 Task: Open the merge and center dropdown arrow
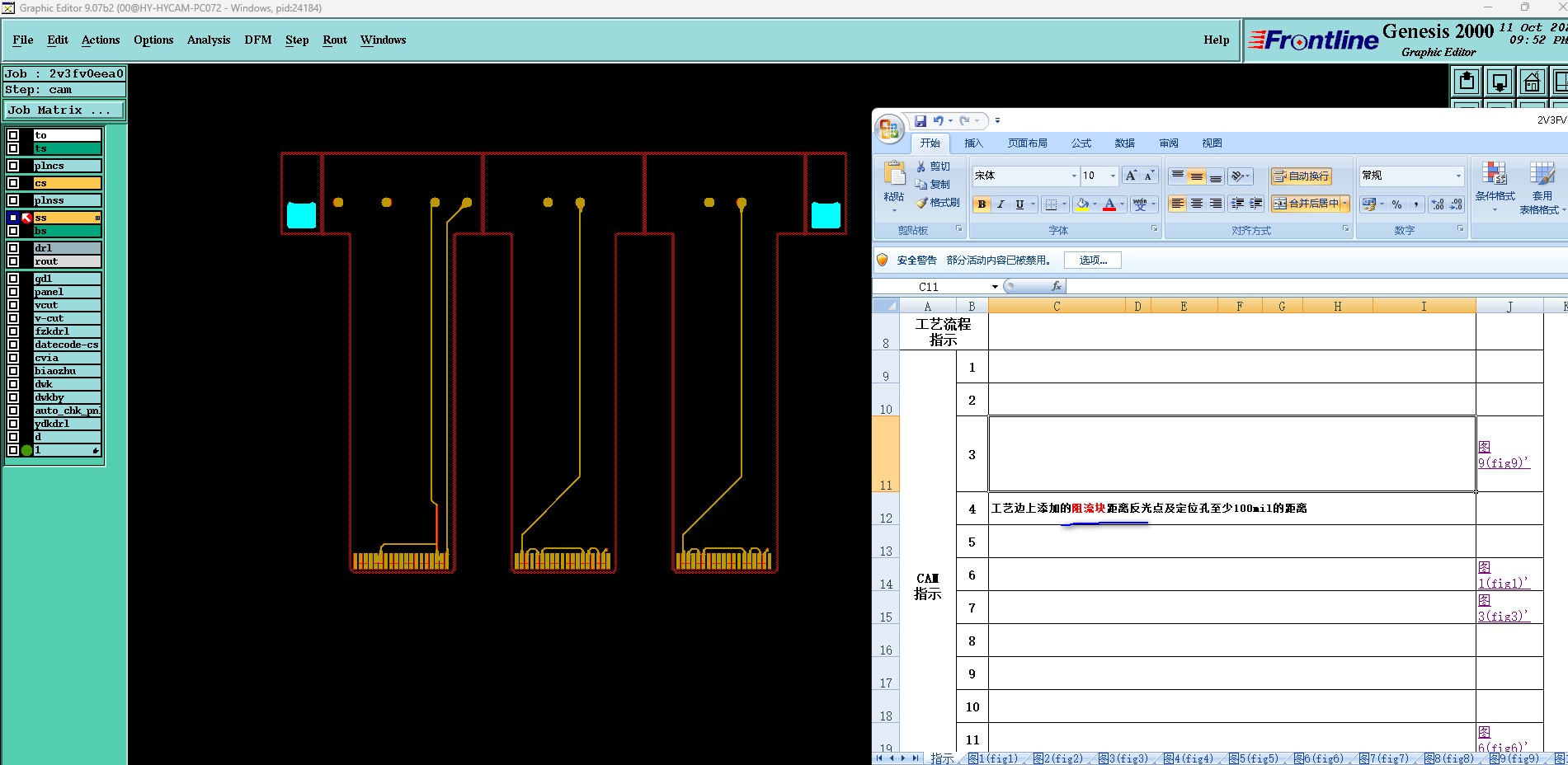pos(1345,204)
